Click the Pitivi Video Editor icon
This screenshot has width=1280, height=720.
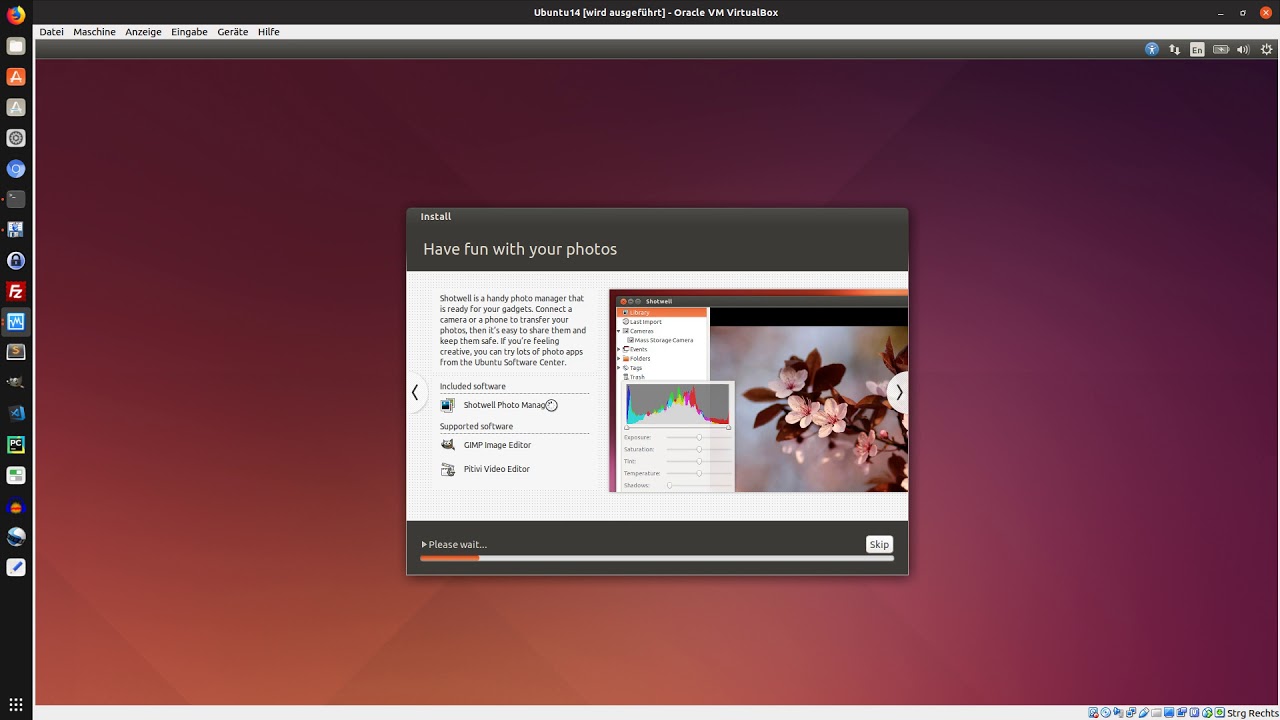447,469
